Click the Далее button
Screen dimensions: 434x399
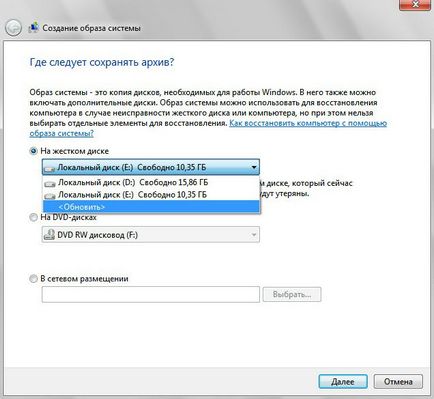pyautogui.click(x=343, y=381)
